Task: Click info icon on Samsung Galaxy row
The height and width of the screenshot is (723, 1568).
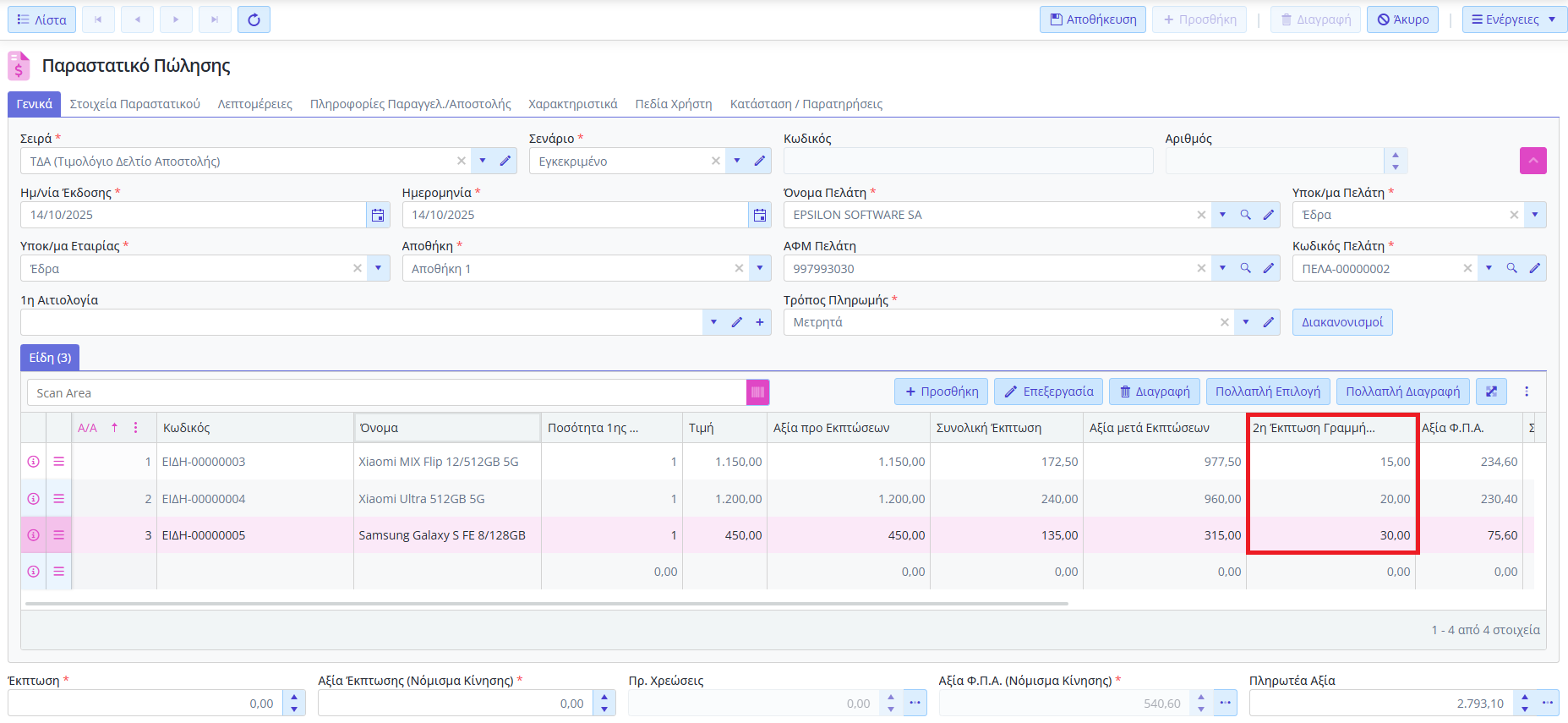Action: (x=34, y=535)
